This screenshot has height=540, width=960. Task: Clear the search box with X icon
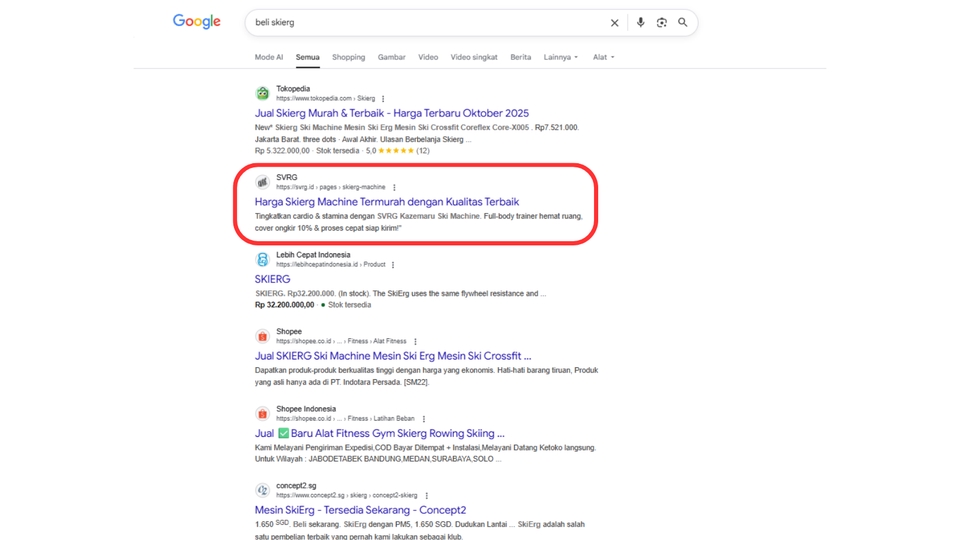pos(614,23)
